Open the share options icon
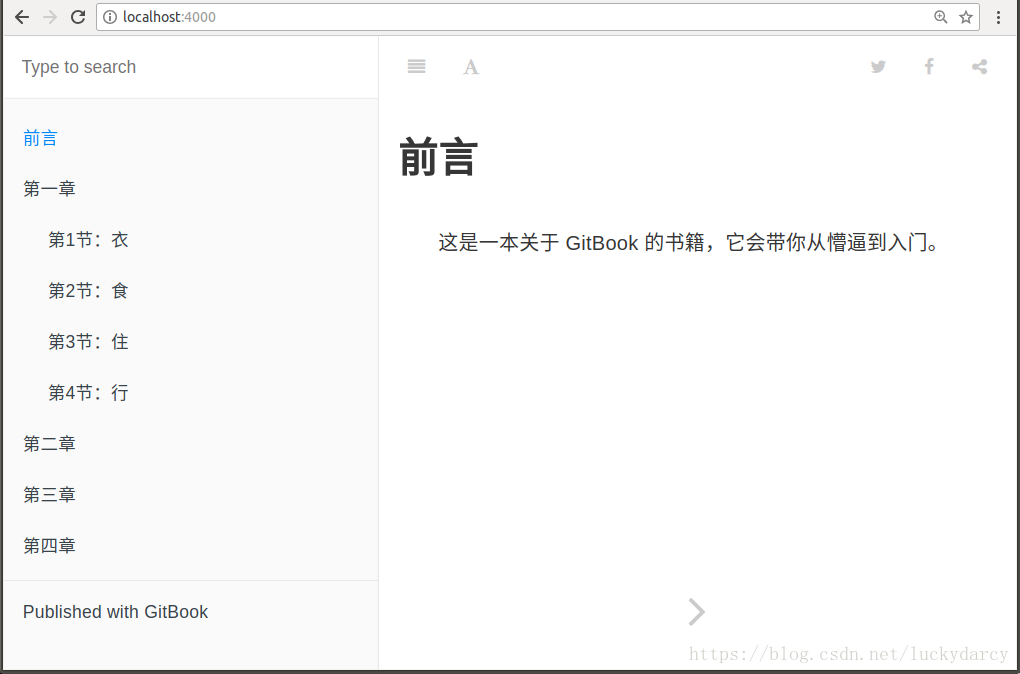Viewport: 1020px width, 674px height. pyautogui.click(x=979, y=66)
